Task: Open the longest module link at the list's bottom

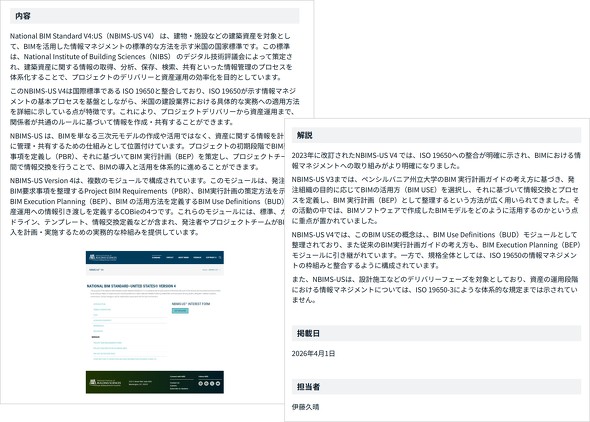Action: [125, 359]
